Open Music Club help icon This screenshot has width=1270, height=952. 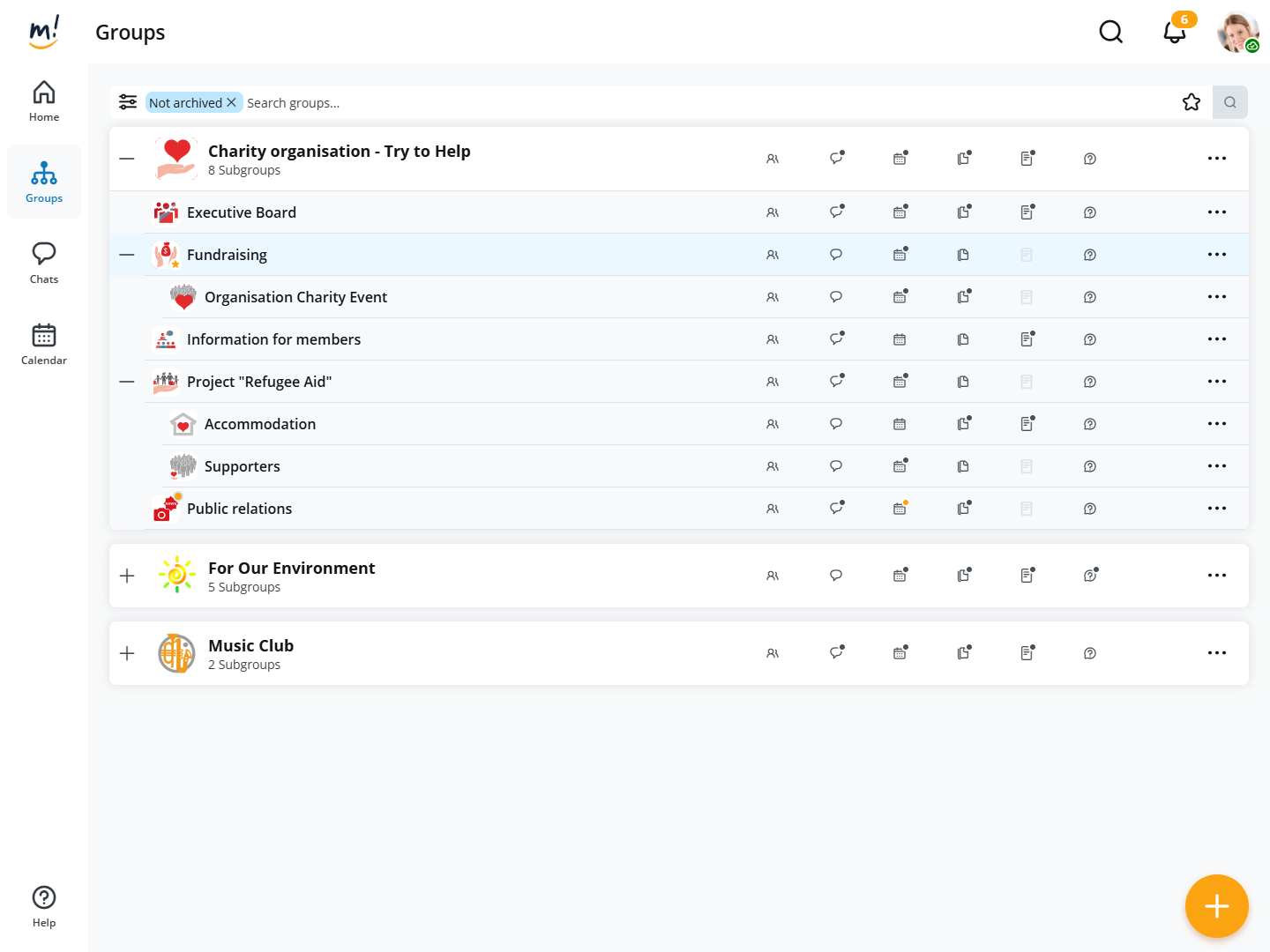1090,653
